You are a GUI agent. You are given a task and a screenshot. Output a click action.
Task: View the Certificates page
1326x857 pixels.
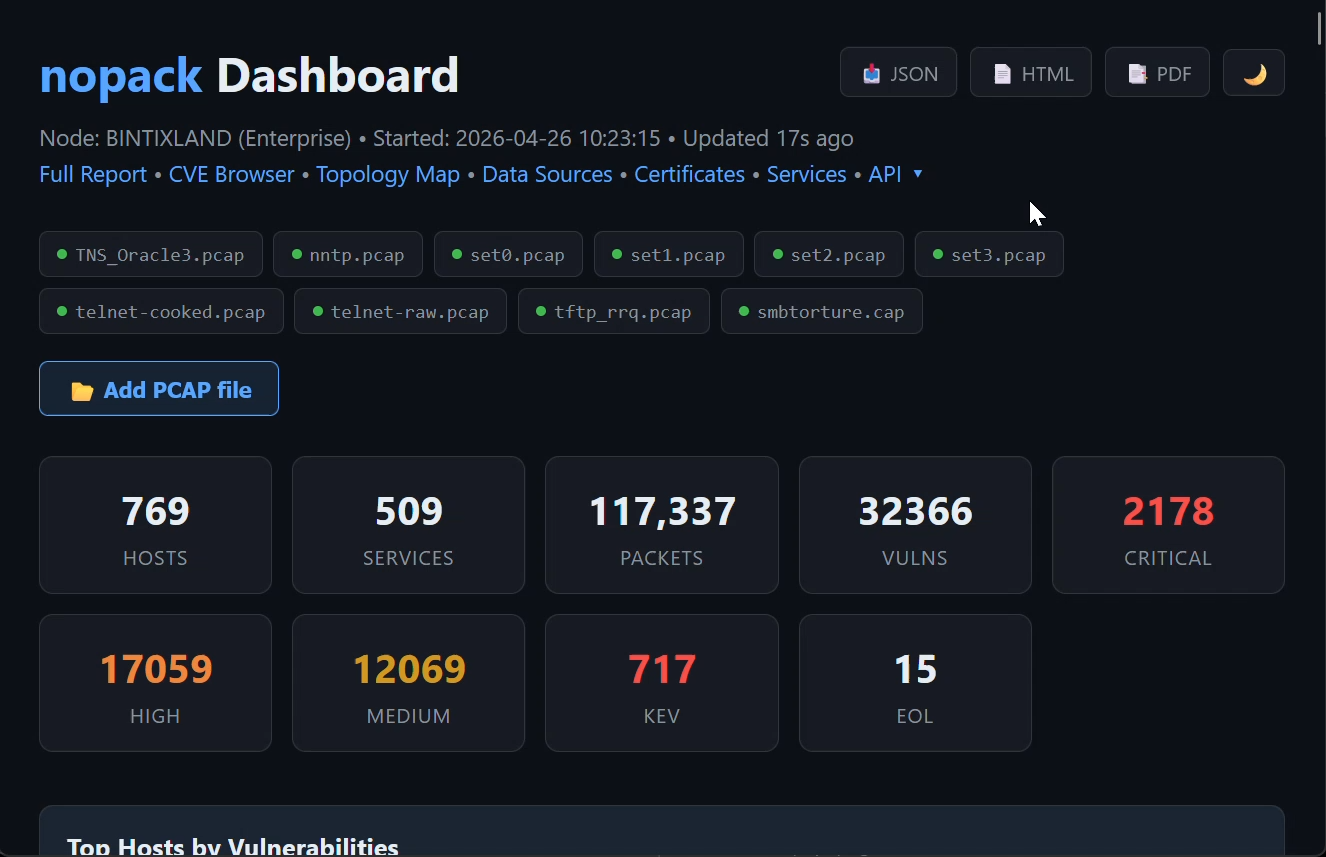click(689, 174)
